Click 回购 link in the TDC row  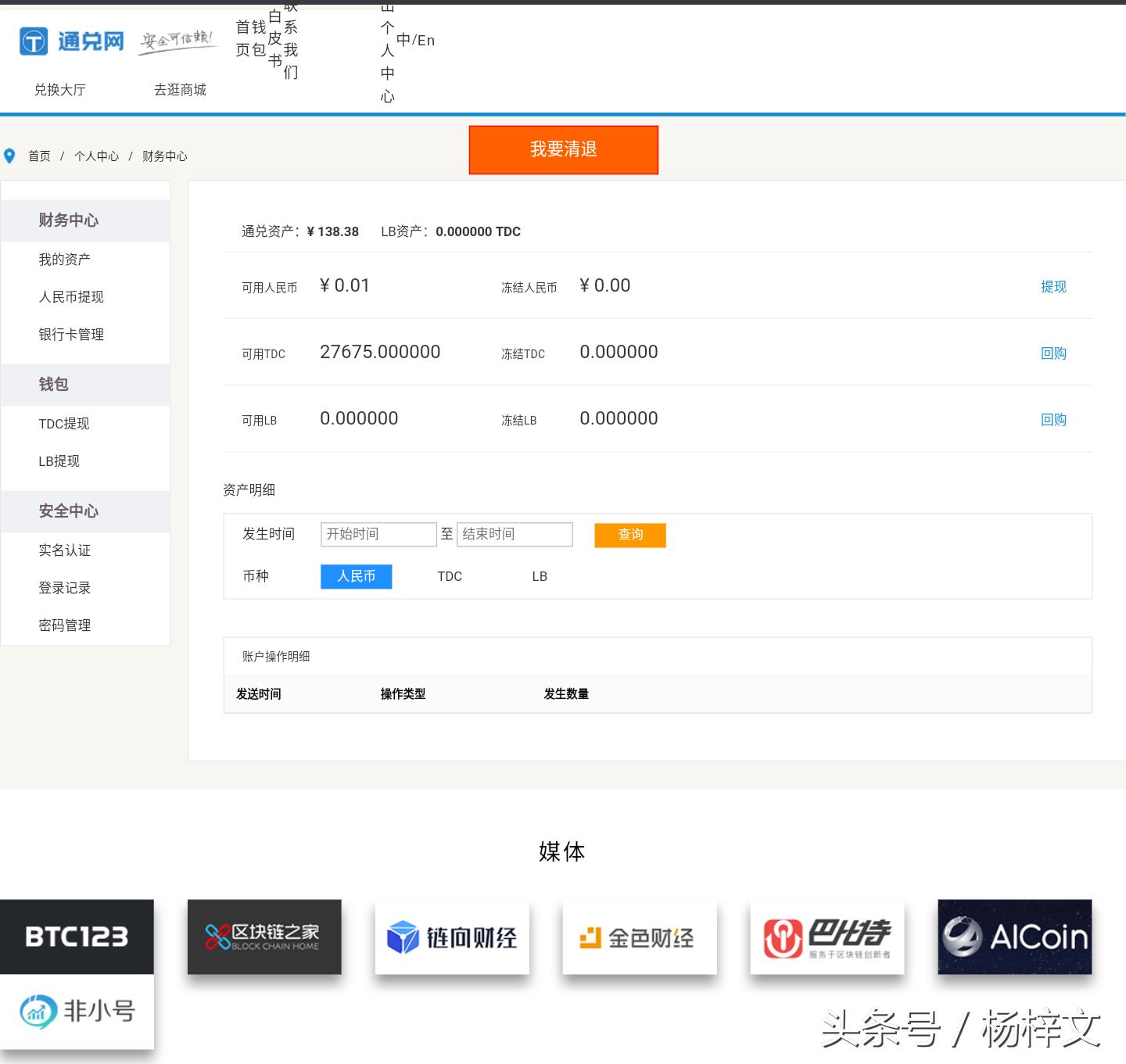[x=1053, y=353]
